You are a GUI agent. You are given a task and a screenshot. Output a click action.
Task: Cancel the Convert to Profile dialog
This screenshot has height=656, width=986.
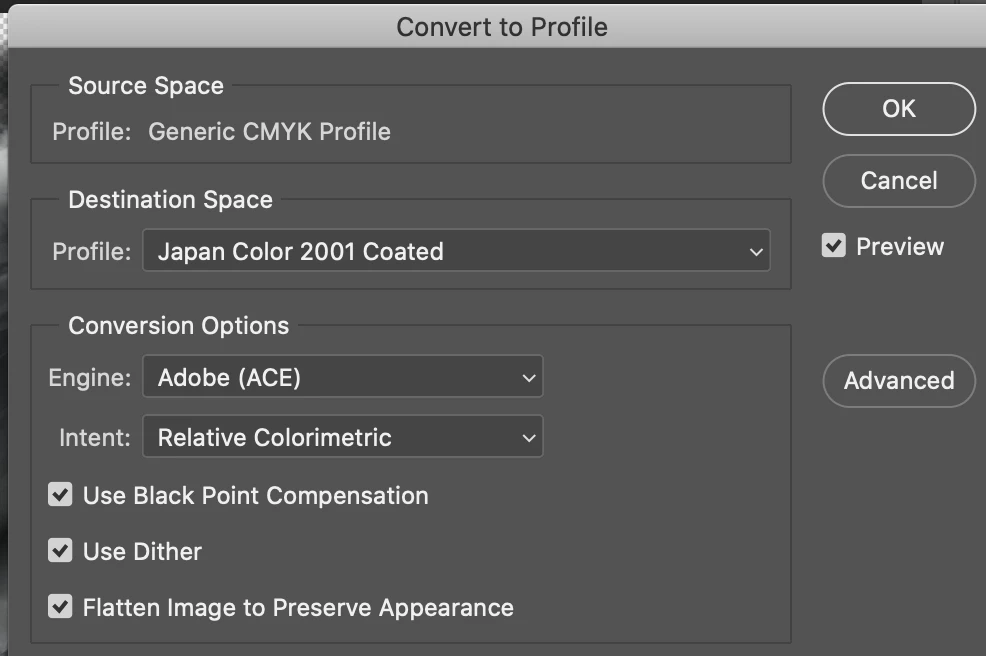[x=898, y=181]
